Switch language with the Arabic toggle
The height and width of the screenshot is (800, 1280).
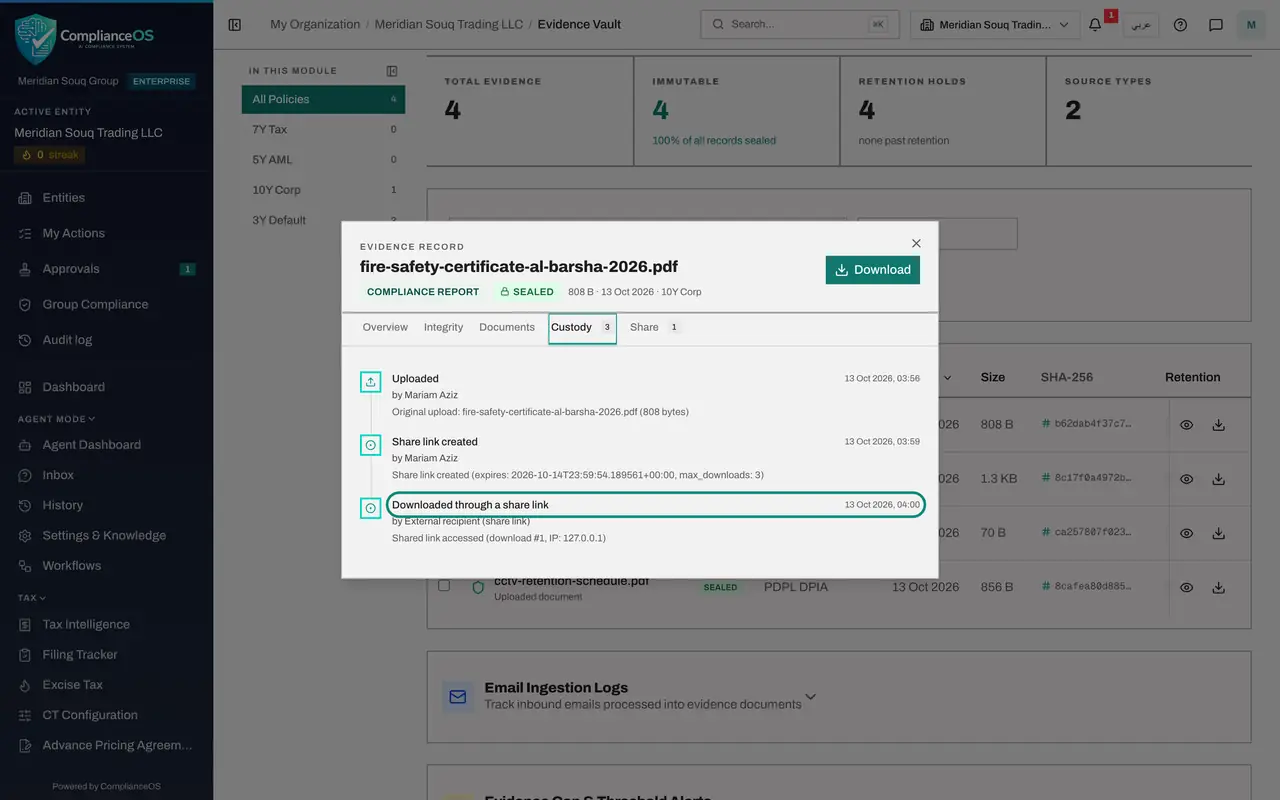[x=1140, y=25]
